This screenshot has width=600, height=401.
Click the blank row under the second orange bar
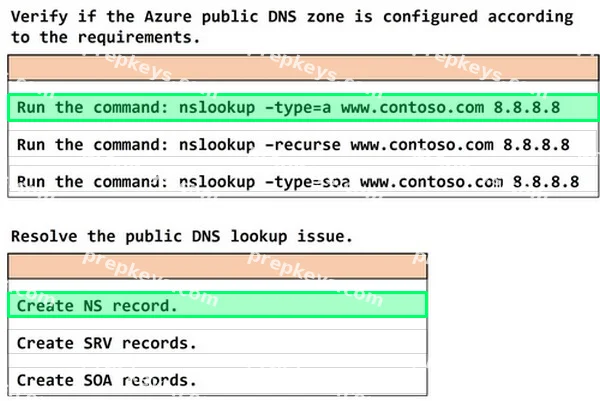(217, 285)
